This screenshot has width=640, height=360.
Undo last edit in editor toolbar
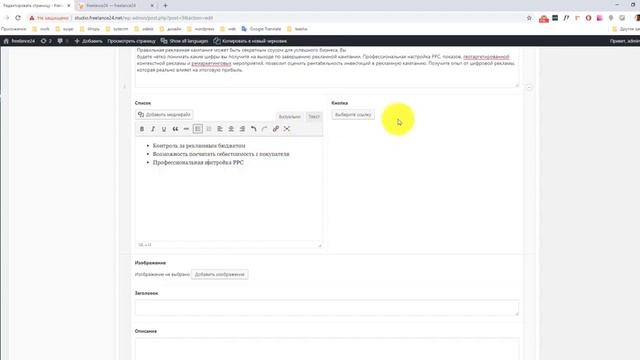(x=253, y=129)
